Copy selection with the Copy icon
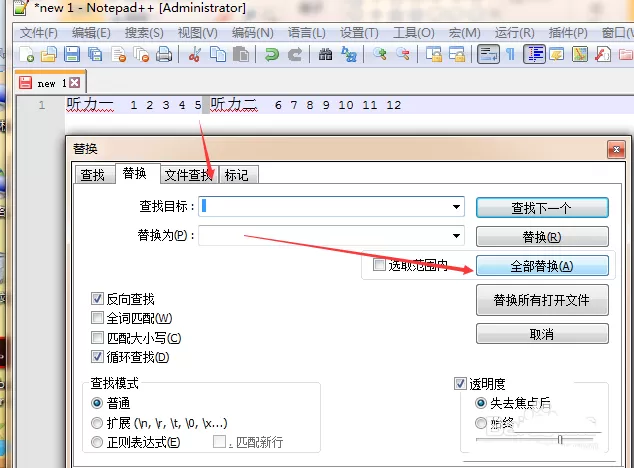The image size is (634, 468). click(218, 55)
